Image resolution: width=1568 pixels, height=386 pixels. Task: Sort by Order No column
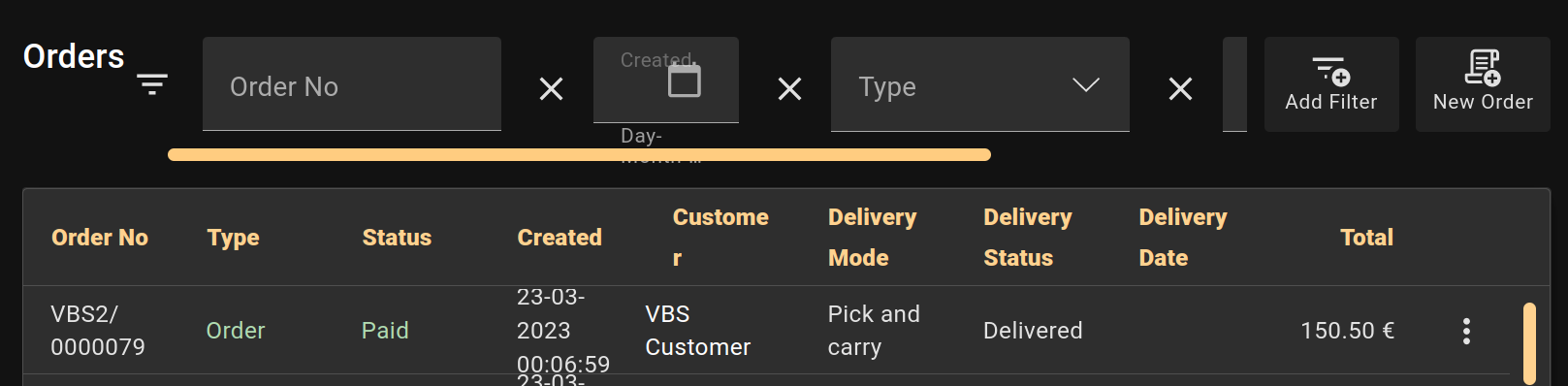100,238
